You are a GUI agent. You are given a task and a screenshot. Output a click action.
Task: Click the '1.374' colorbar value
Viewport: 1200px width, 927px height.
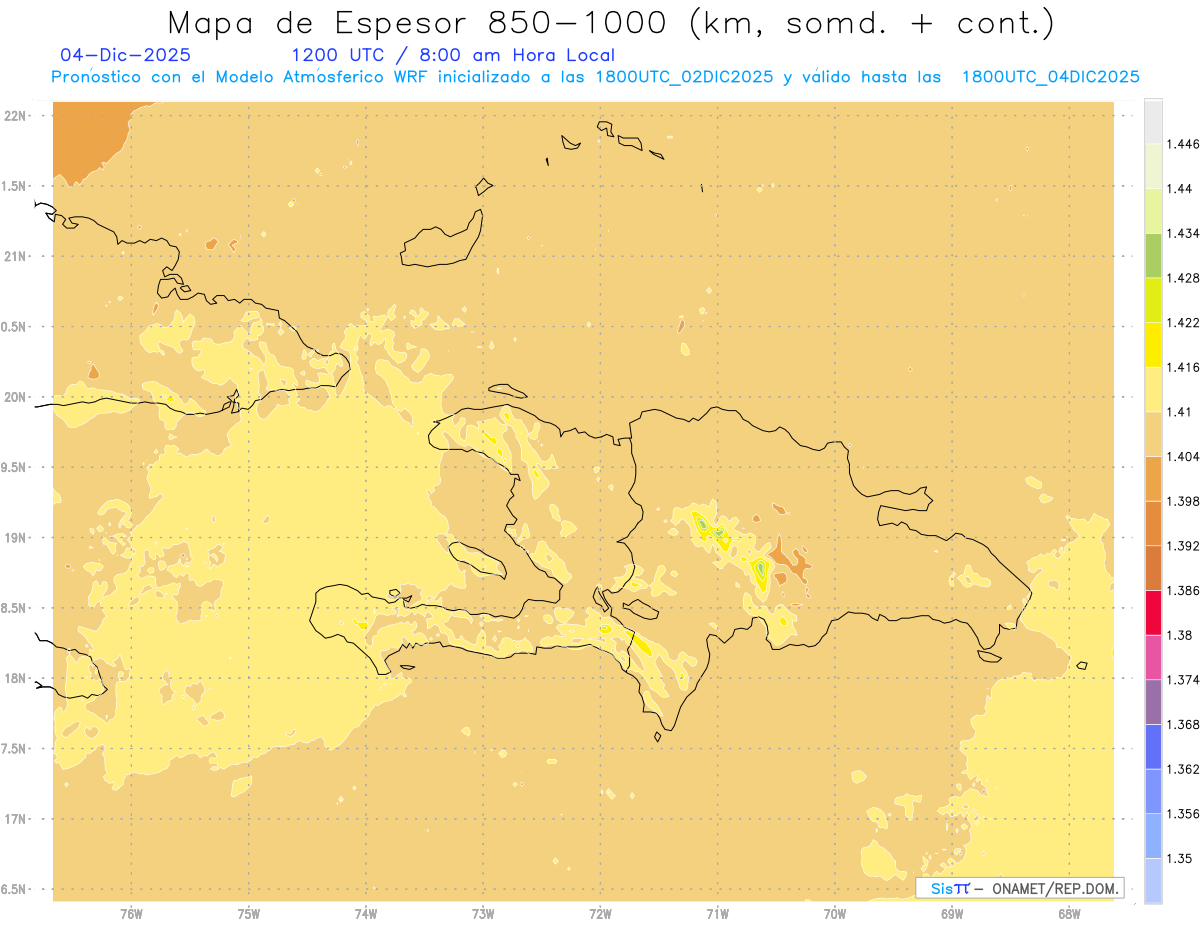coord(1182,679)
